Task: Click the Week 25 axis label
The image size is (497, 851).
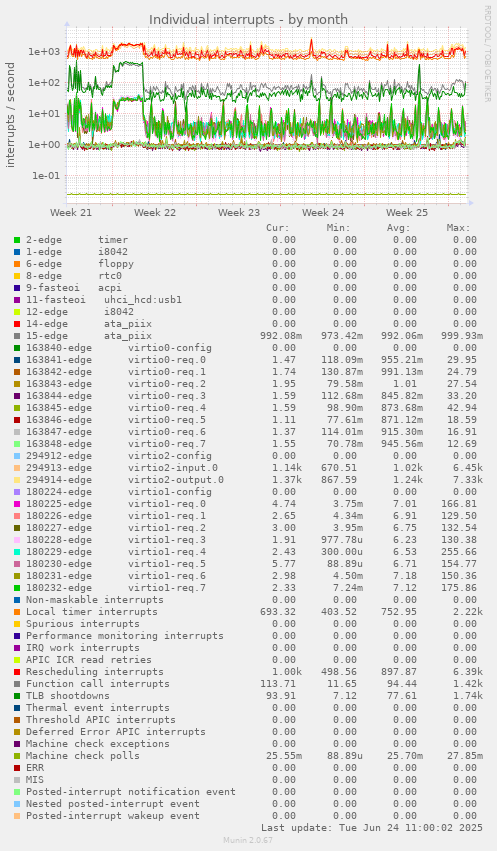Action: click(407, 213)
